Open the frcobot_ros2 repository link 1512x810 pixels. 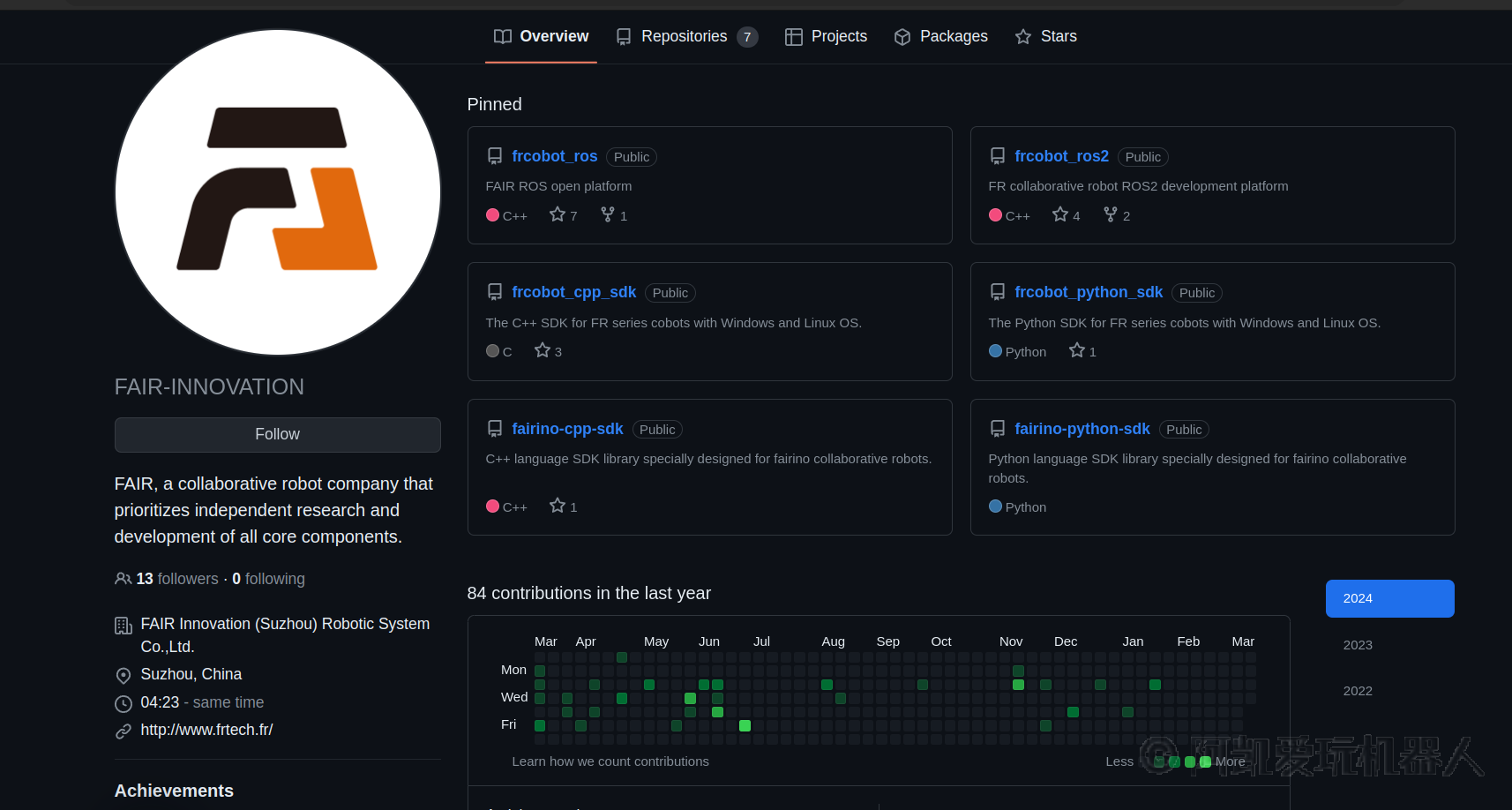pyautogui.click(x=1061, y=156)
